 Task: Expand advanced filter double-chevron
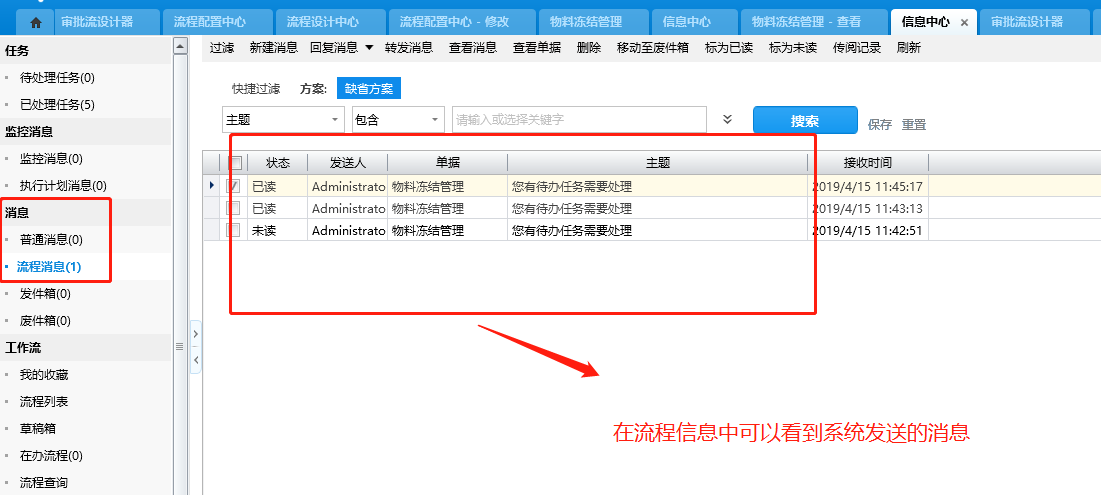tap(727, 119)
